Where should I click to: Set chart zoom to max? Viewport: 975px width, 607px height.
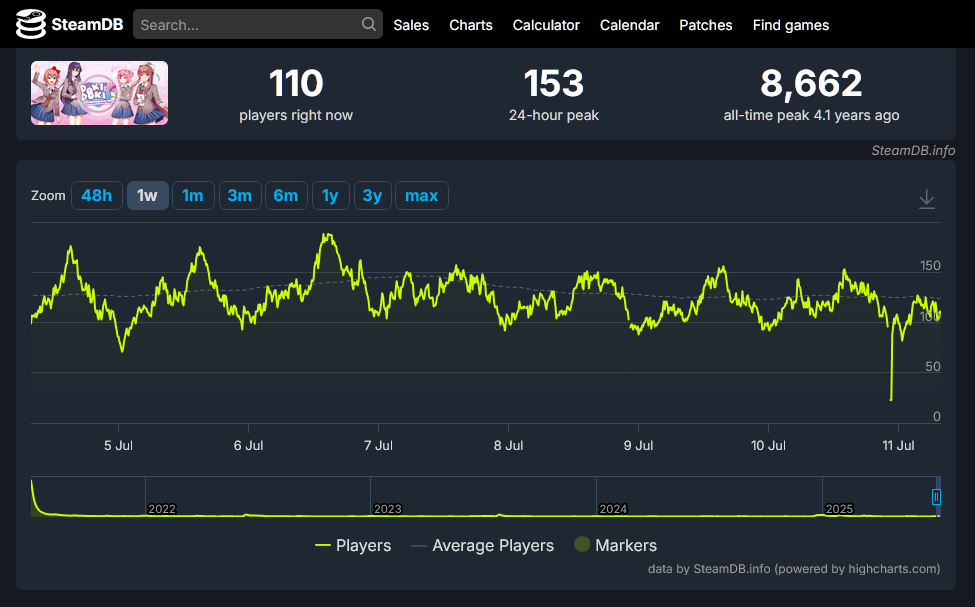coord(422,195)
